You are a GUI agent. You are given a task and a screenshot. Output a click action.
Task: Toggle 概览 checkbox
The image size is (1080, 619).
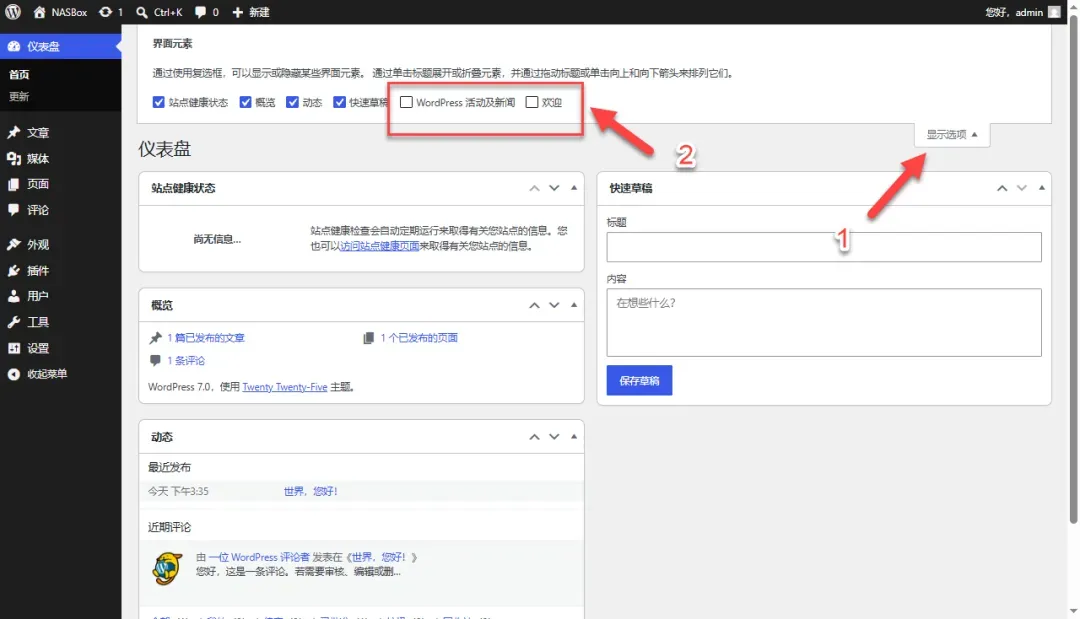[x=245, y=102]
